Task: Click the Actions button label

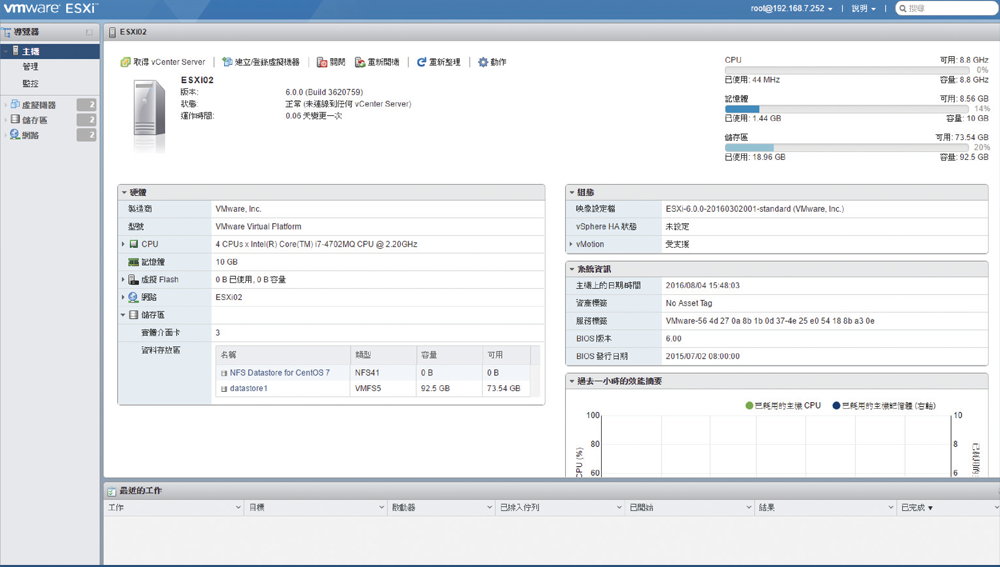Action: 498,62
